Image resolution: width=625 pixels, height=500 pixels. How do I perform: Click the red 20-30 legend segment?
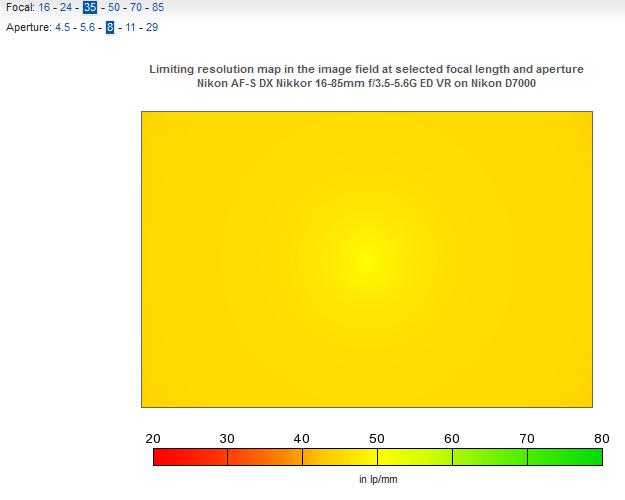tap(191, 457)
